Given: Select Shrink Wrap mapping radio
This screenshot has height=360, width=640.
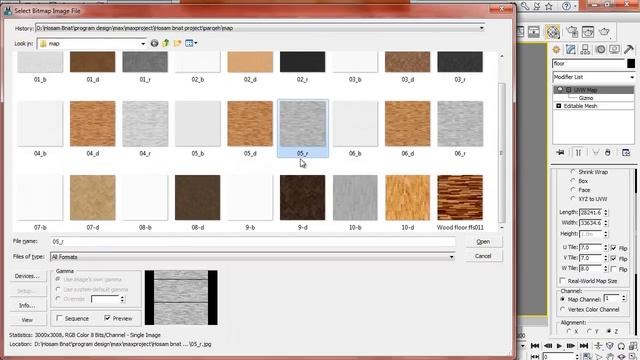Looking at the screenshot, I should point(573,172).
